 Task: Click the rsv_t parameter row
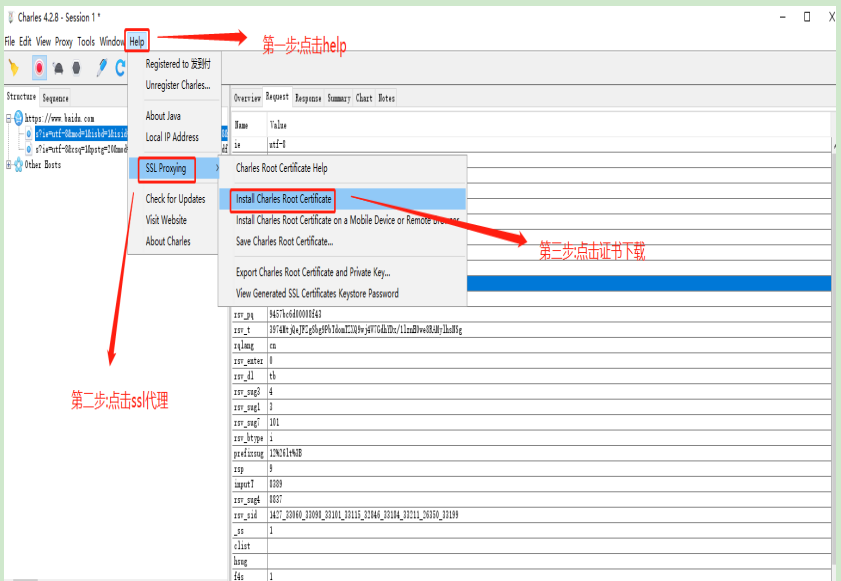point(532,330)
